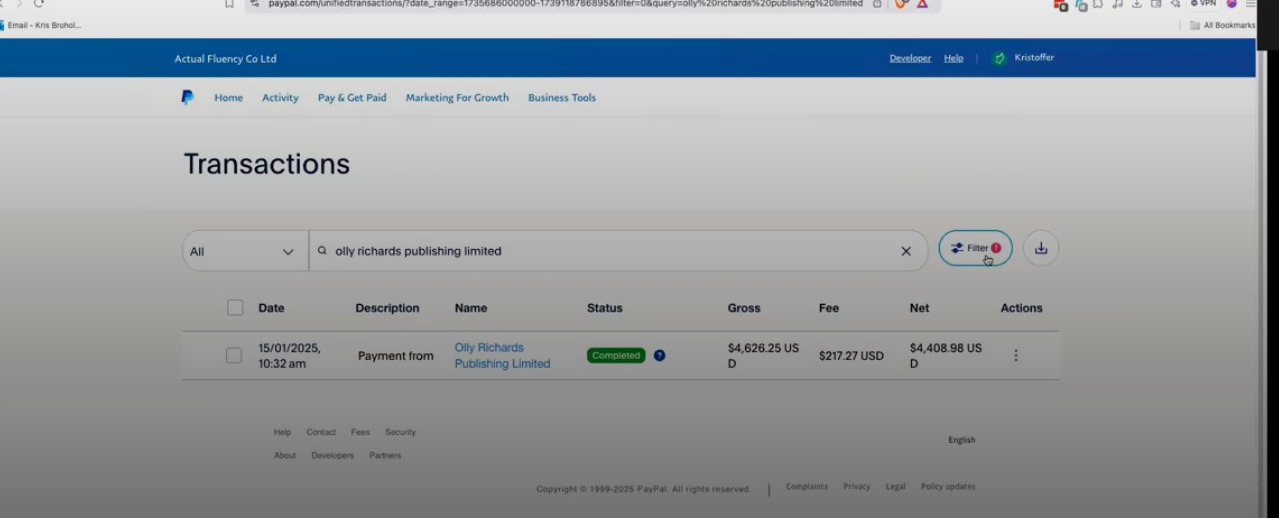Click the Fees footer link

[x=360, y=432]
